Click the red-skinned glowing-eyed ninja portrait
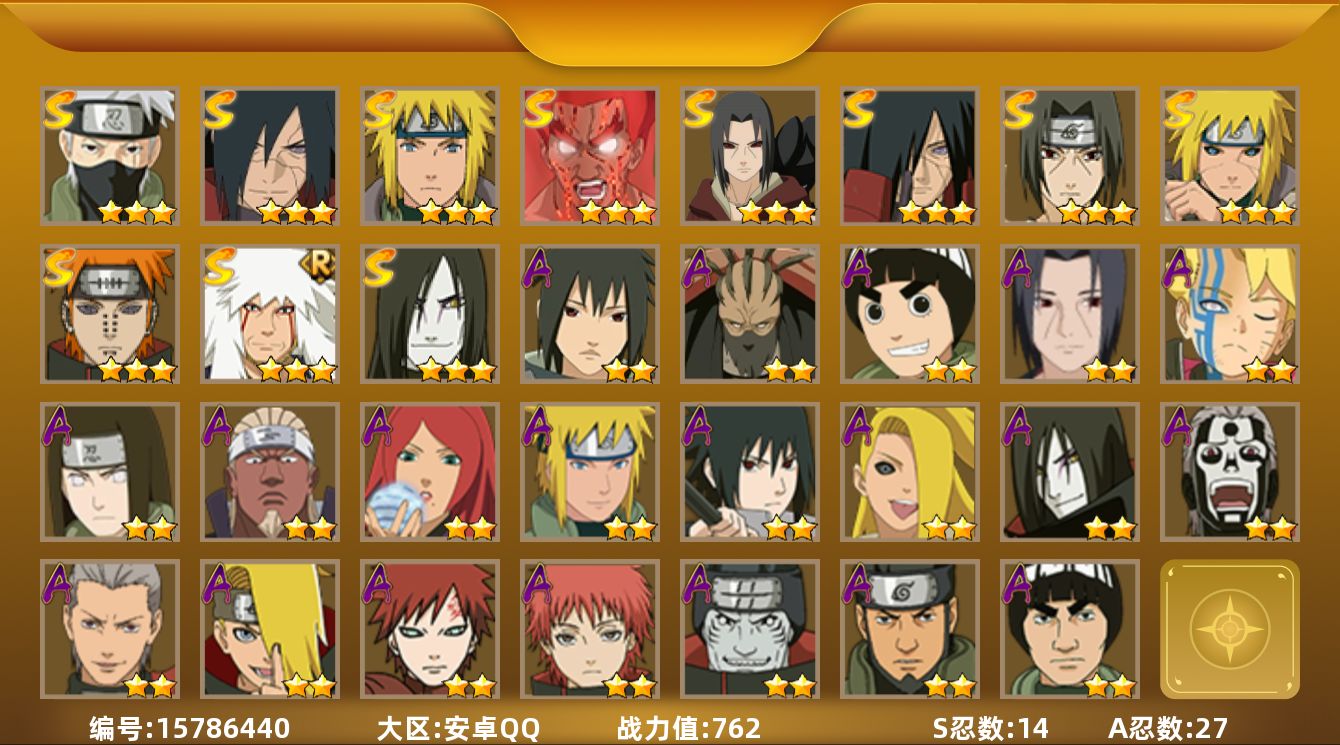 coord(590,156)
